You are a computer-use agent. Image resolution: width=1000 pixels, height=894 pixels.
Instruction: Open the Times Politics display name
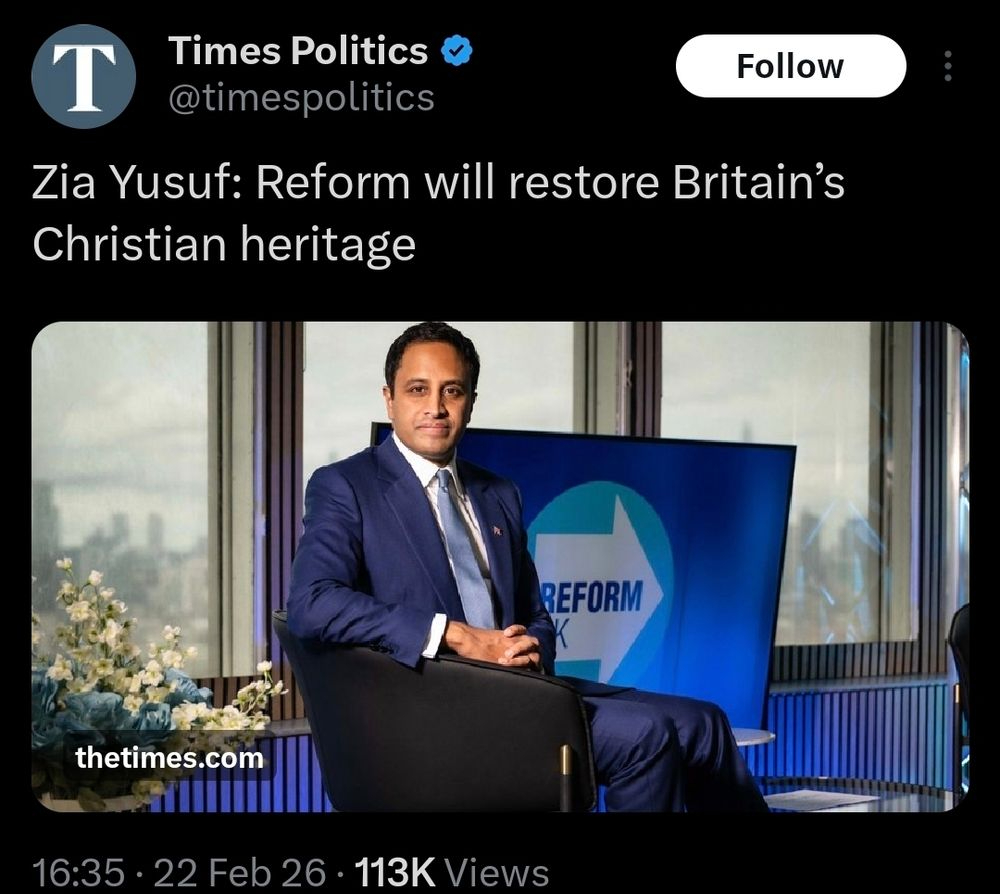point(298,50)
